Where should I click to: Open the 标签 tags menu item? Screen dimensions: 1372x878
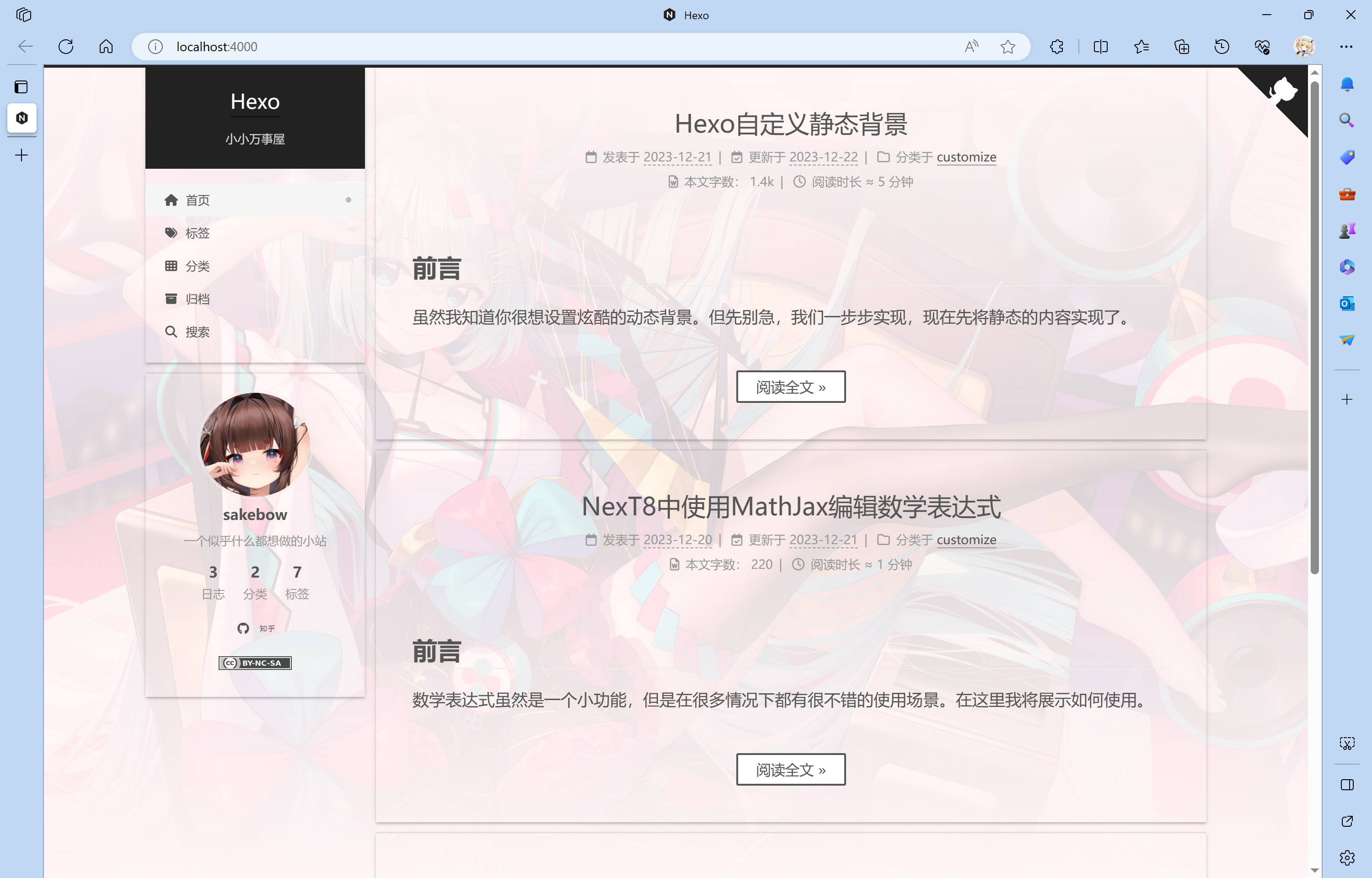pos(197,233)
